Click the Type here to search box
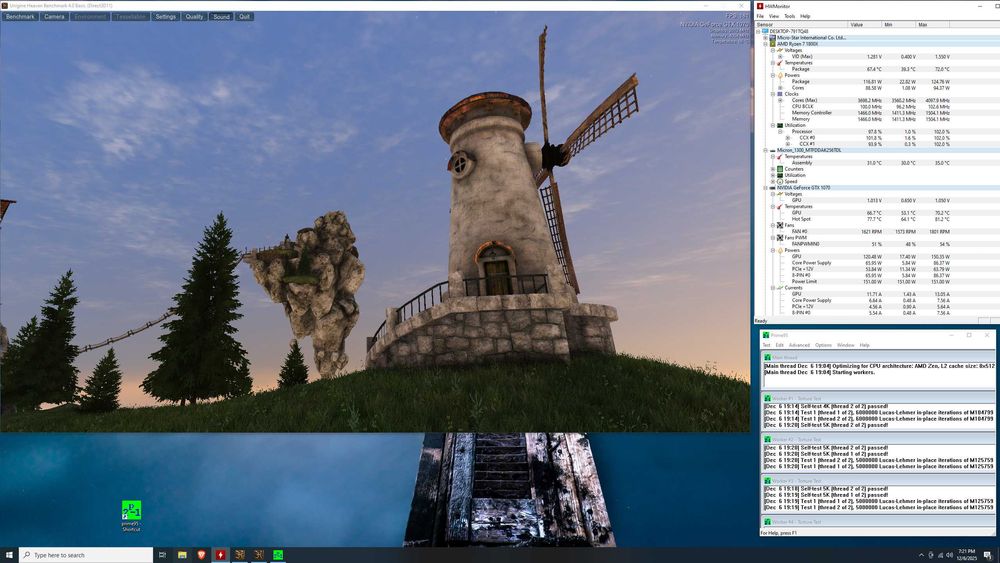1000x563 pixels. tap(86, 555)
